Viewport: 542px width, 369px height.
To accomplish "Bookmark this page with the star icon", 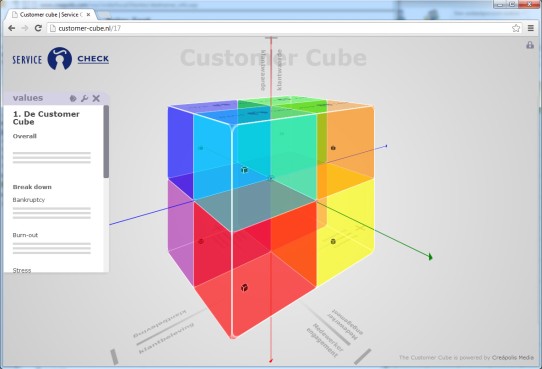I will tap(516, 28).
